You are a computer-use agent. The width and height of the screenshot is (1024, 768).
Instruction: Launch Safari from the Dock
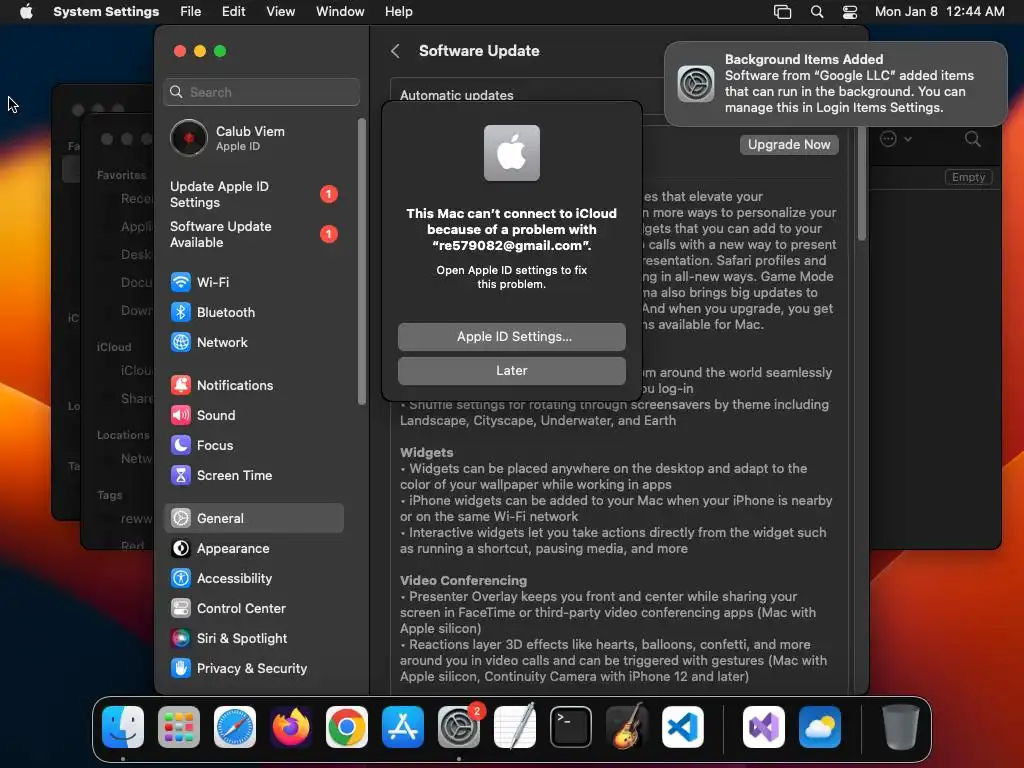[x=234, y=727]
